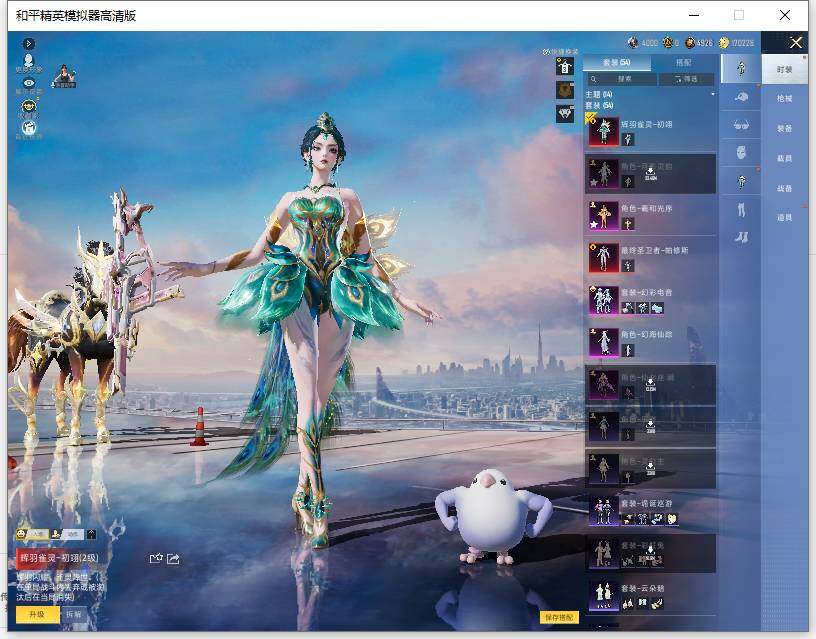This screenshot has height=639, width=816.
Task: Click the 保存搭配 save button
Action: click(559, 618)
